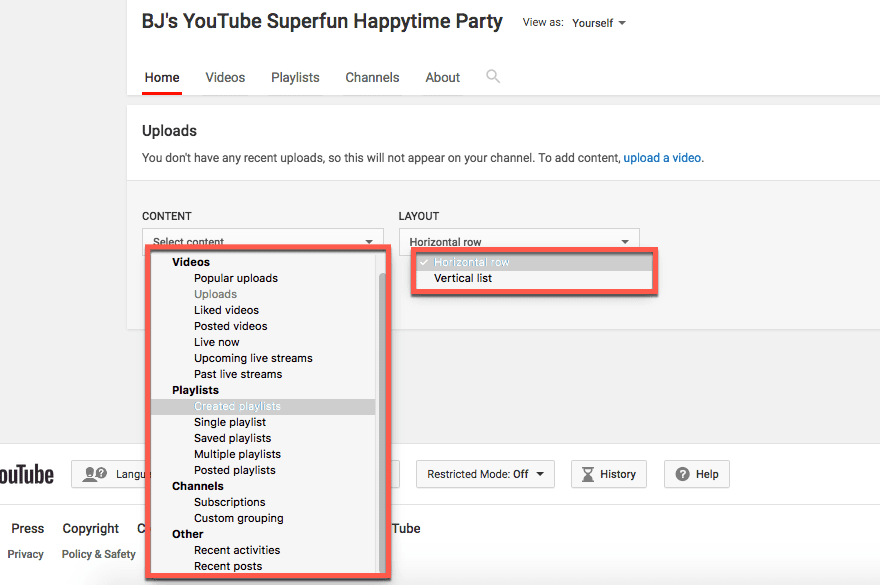Screen dimensions: 880x585
Task: Open the channel search magnifier icon
Action: [x=492, y=76]
